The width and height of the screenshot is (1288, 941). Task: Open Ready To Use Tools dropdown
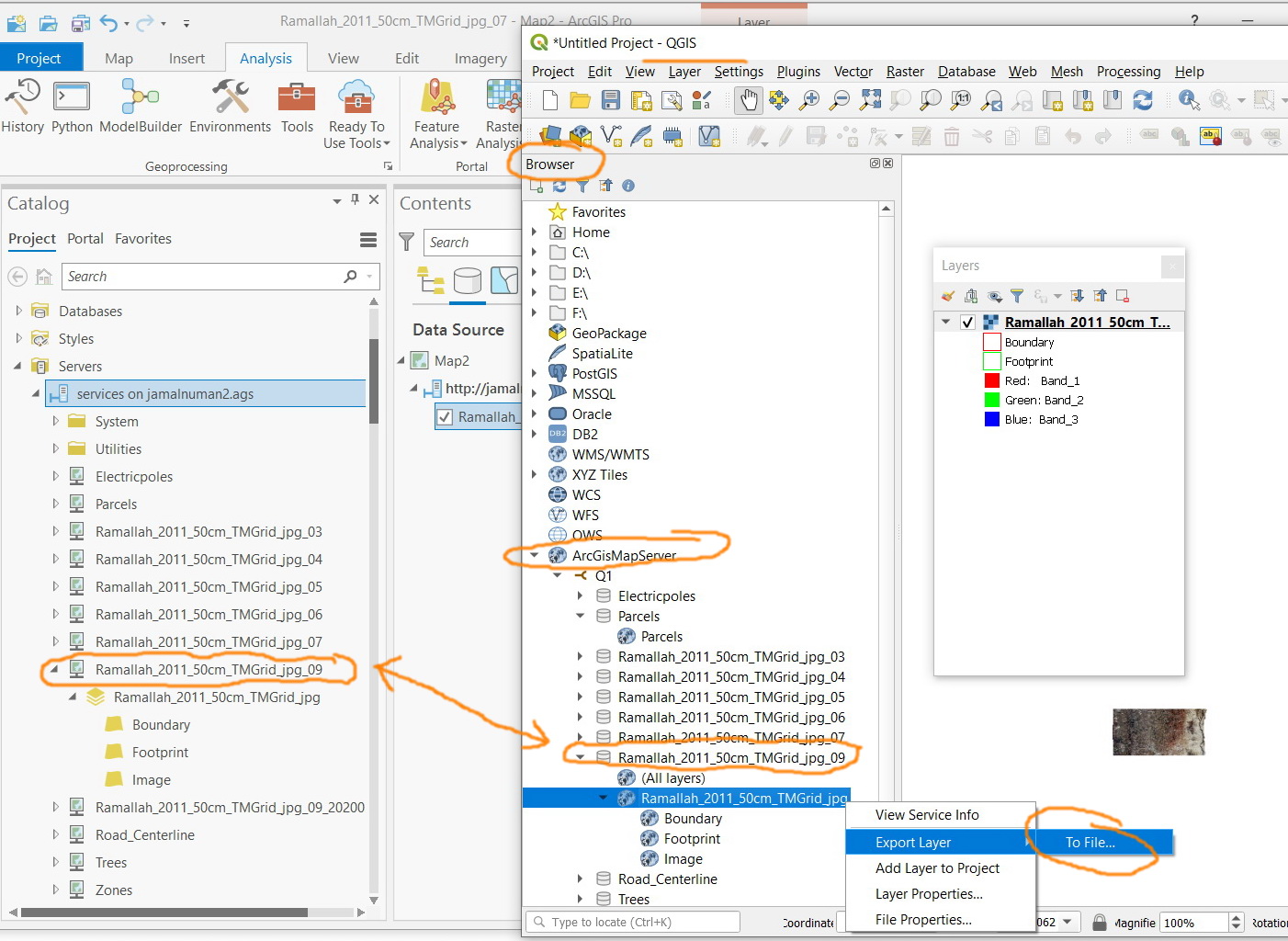356,135
